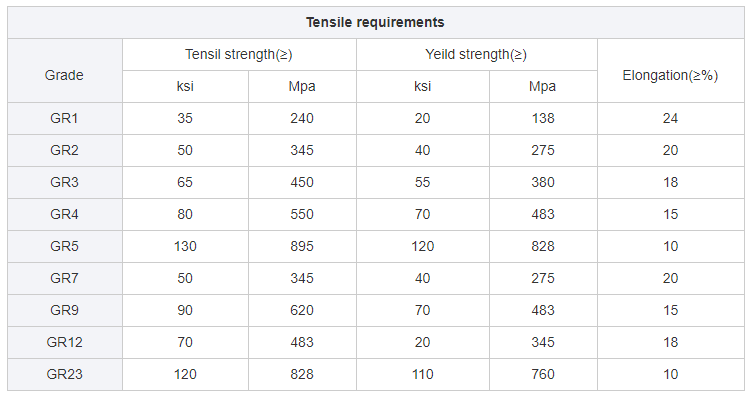
Task: Select the Mpa subheader under Tensil strength
Action: (x=302, y=86)
